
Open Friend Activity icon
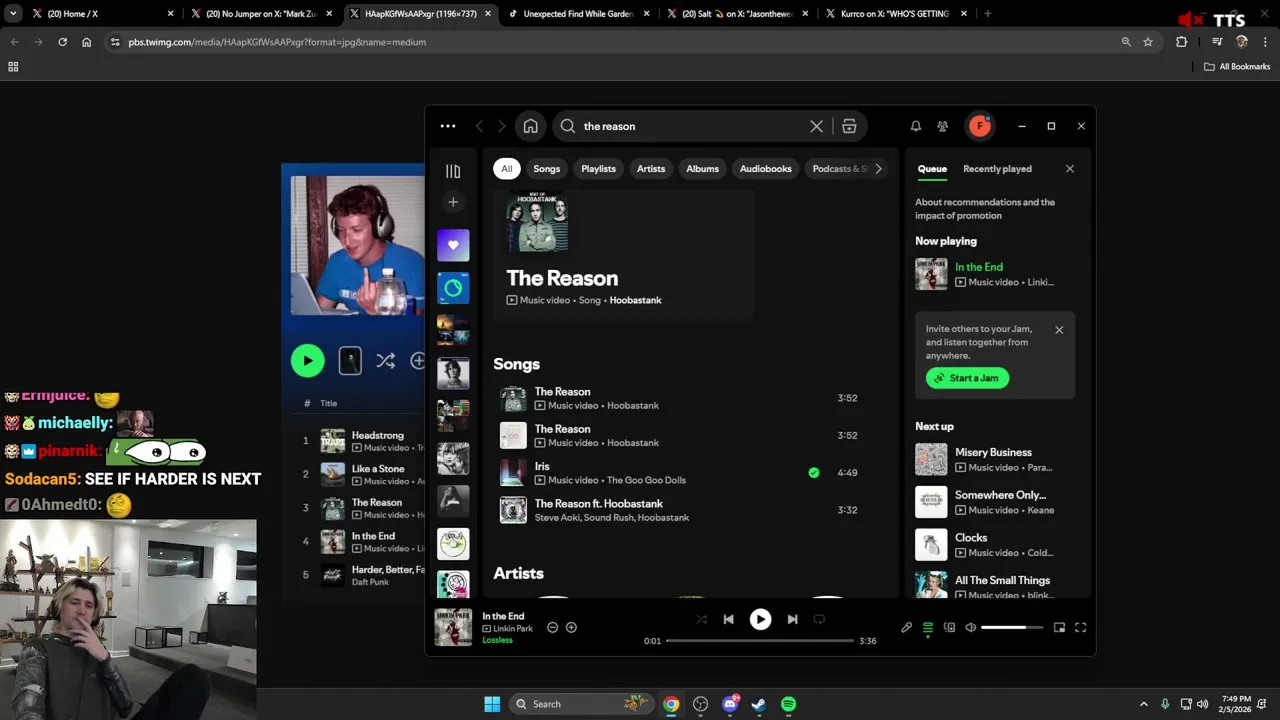[x=942, y=126]
